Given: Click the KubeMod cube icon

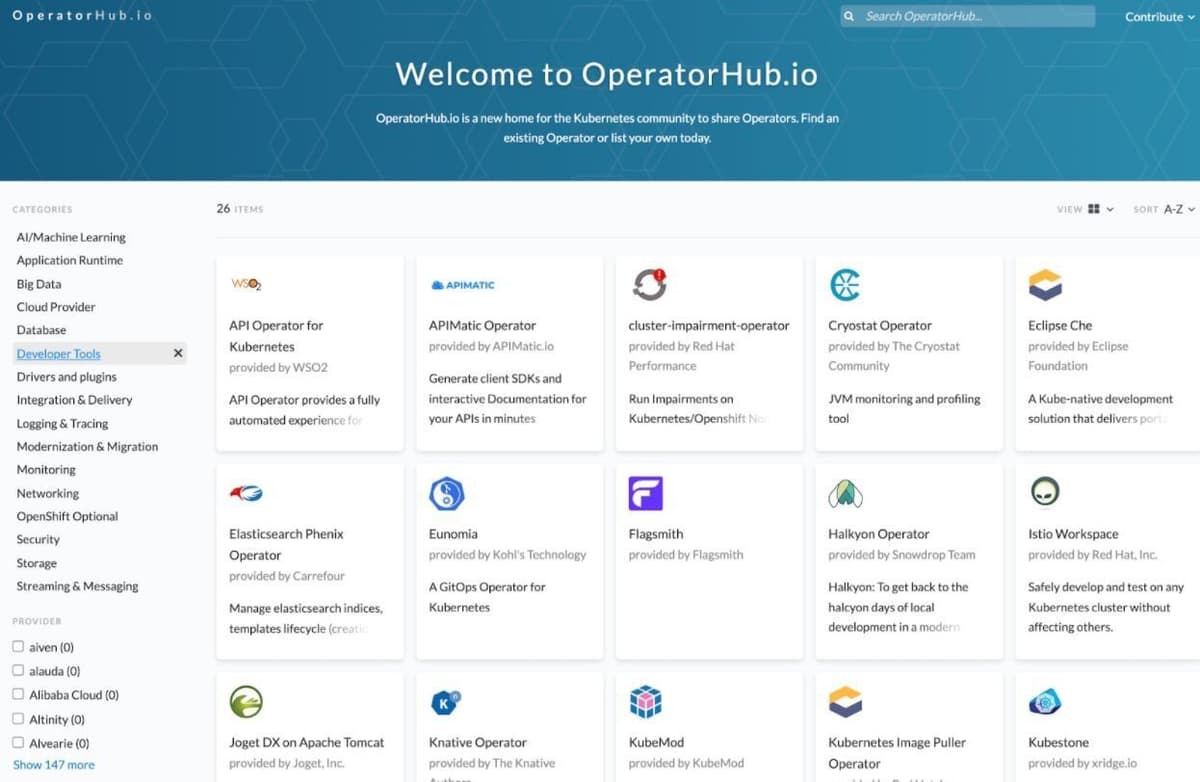Looking at the screenshot, I should point(646,701).
